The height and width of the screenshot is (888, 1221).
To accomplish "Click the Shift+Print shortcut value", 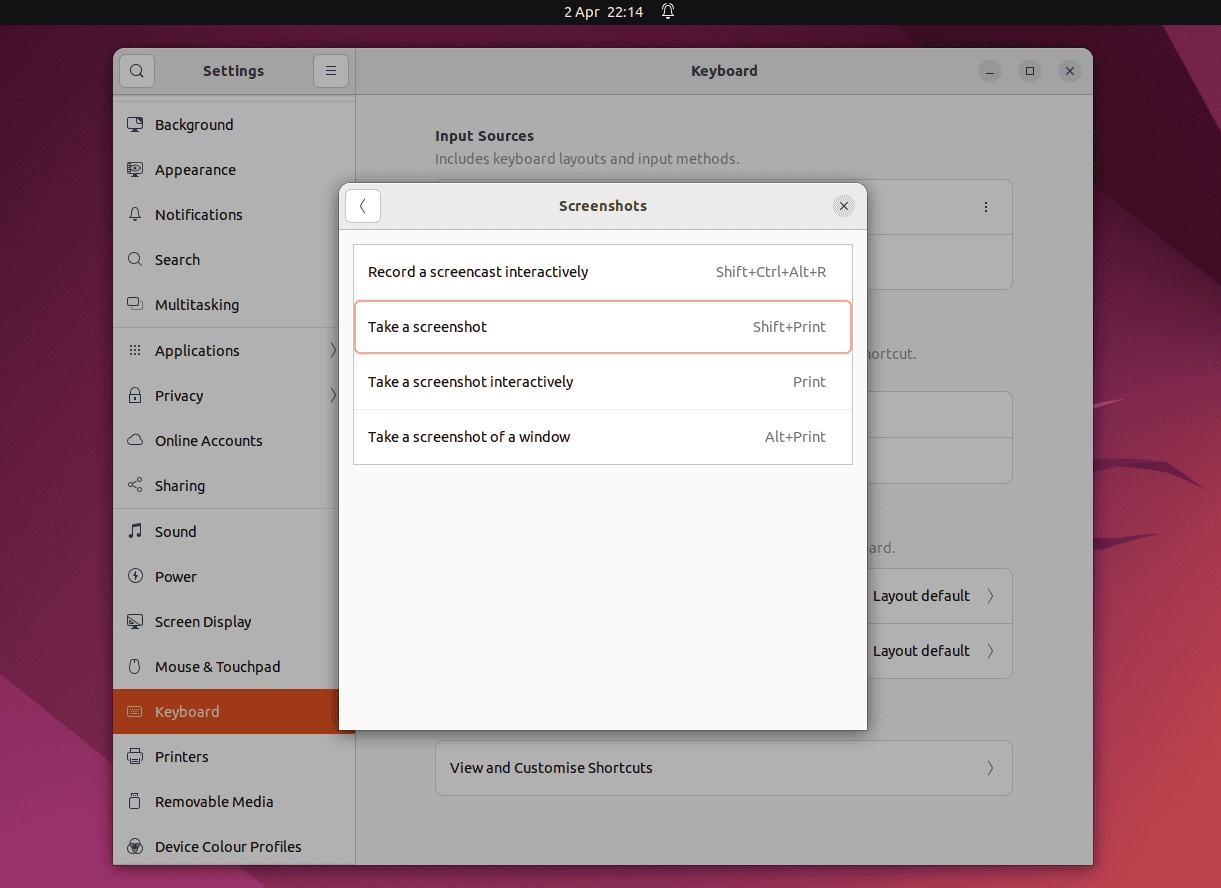I will click(x=789, y=327).
